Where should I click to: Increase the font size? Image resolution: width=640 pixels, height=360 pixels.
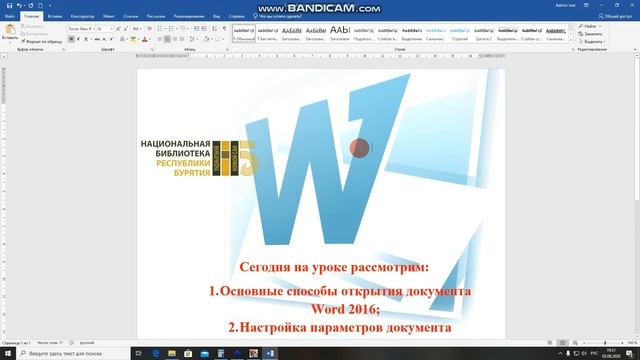pyautogui.click(x=118, y=29)
